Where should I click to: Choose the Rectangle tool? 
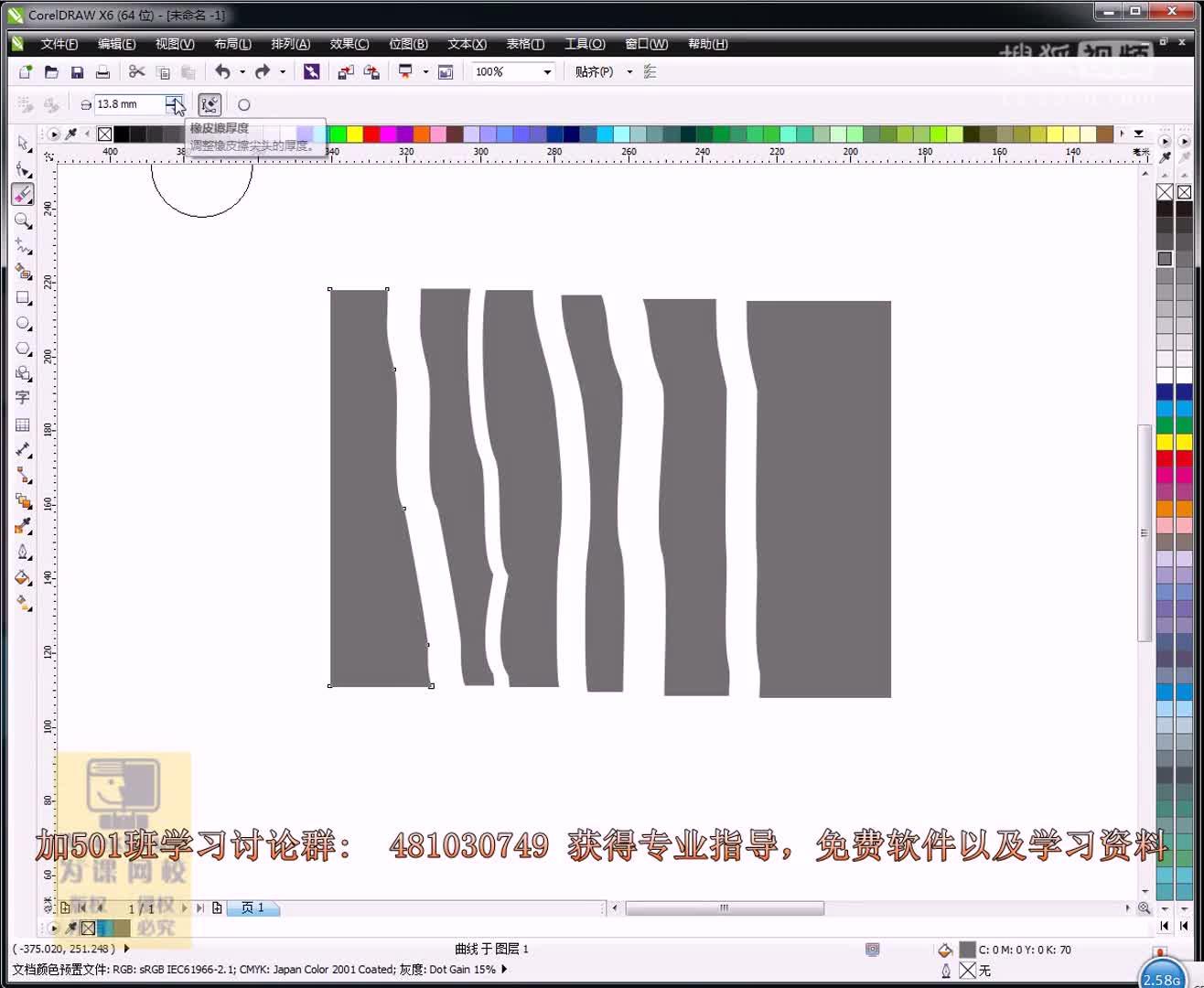23,298
